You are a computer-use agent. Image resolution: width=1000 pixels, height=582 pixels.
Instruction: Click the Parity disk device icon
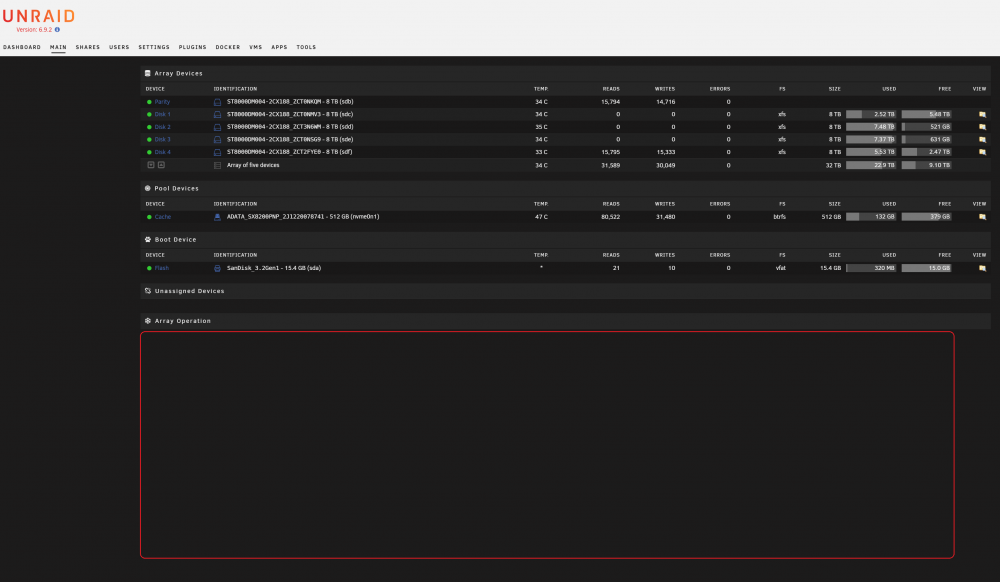click(217, 102)
